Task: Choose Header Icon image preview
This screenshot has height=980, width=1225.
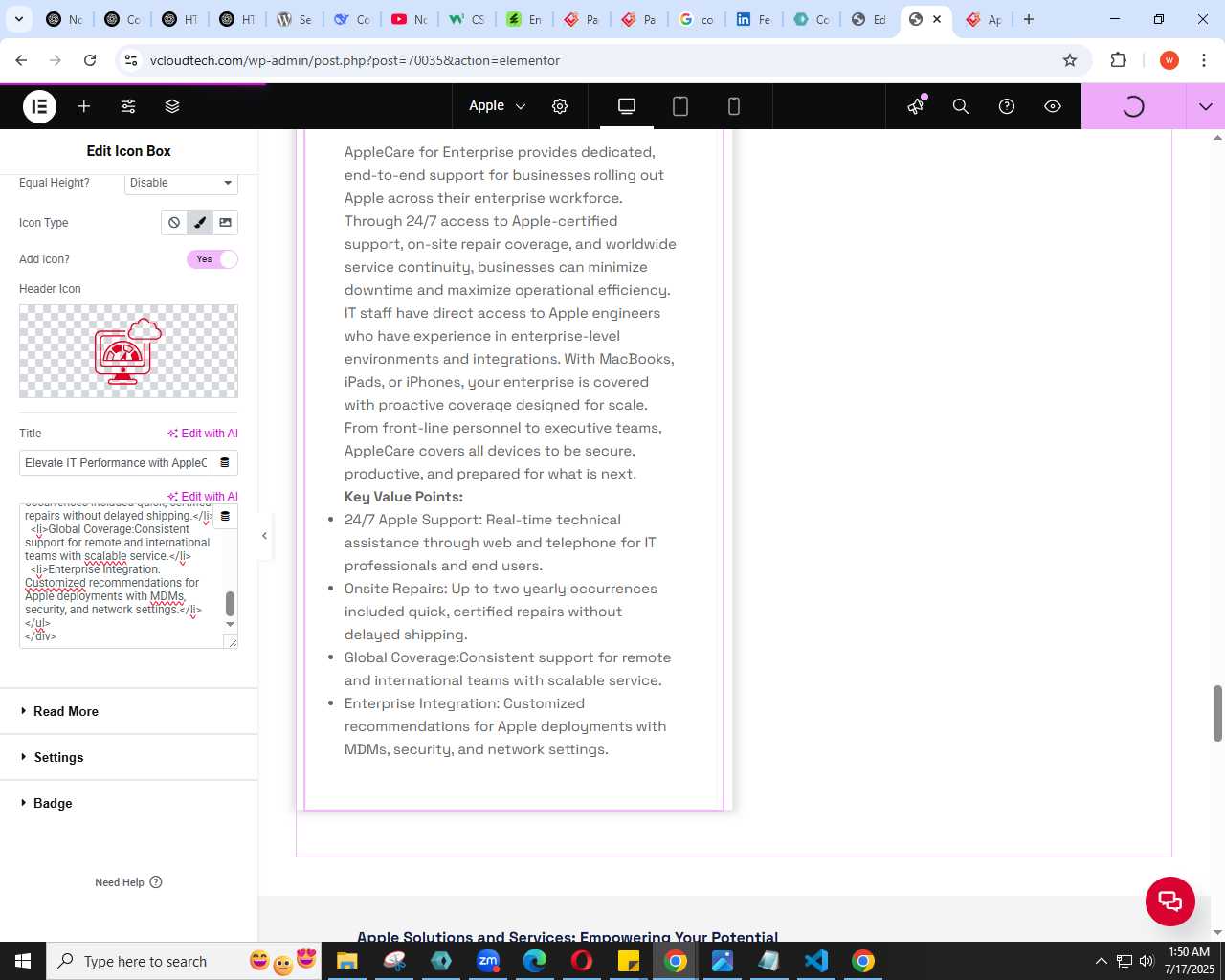Action: [x=128, y=351]
